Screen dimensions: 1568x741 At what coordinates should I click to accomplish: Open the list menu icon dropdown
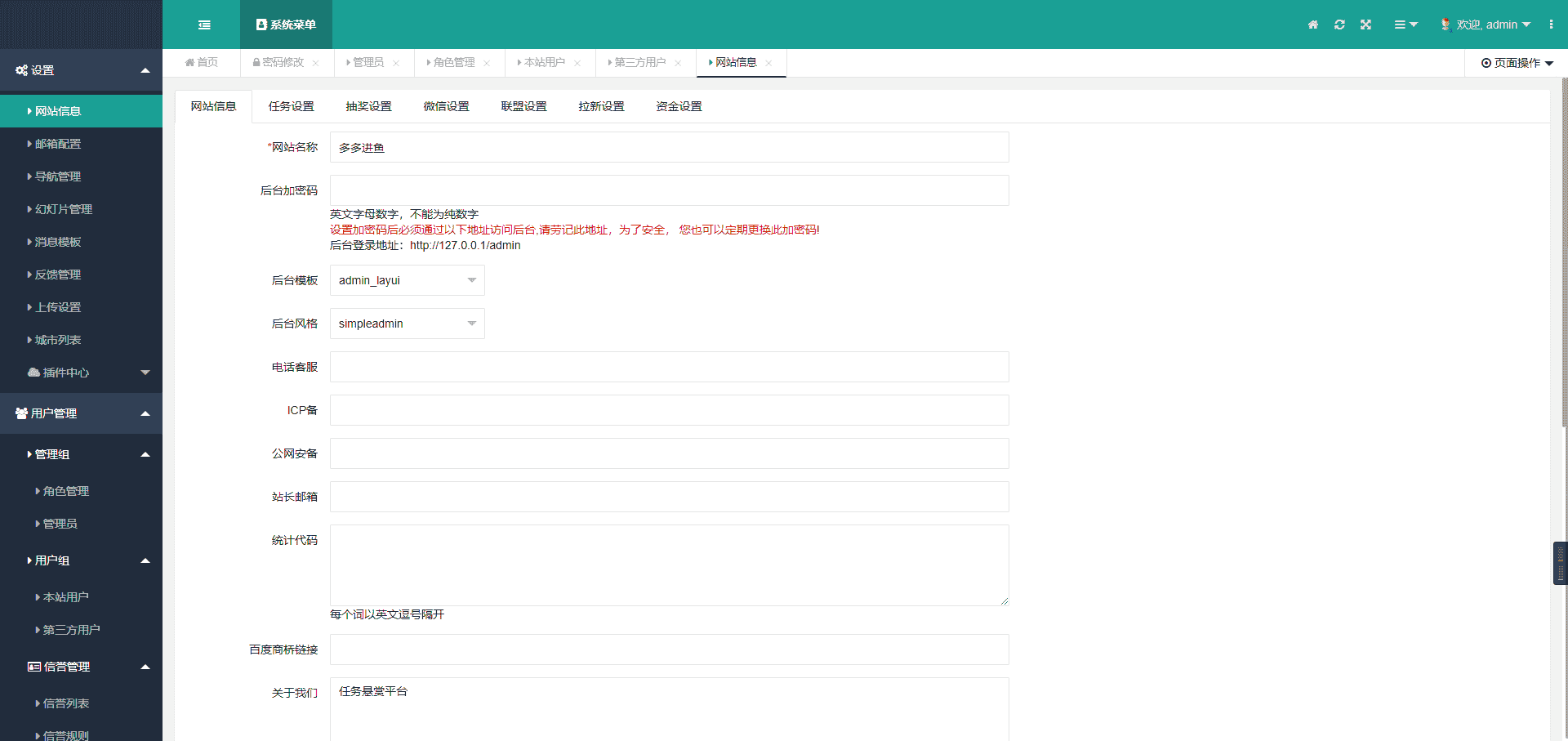[x=1405, y=25]
